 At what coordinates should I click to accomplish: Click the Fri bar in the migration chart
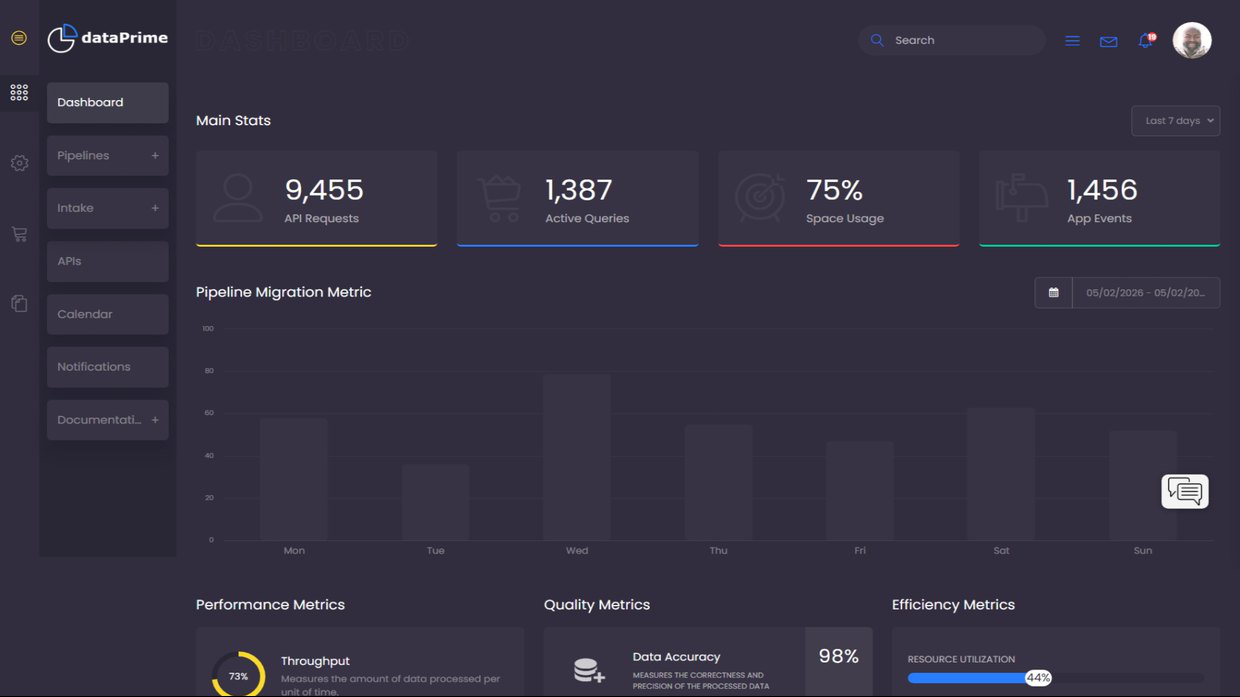pyautogui.click(x=860, y=490)
